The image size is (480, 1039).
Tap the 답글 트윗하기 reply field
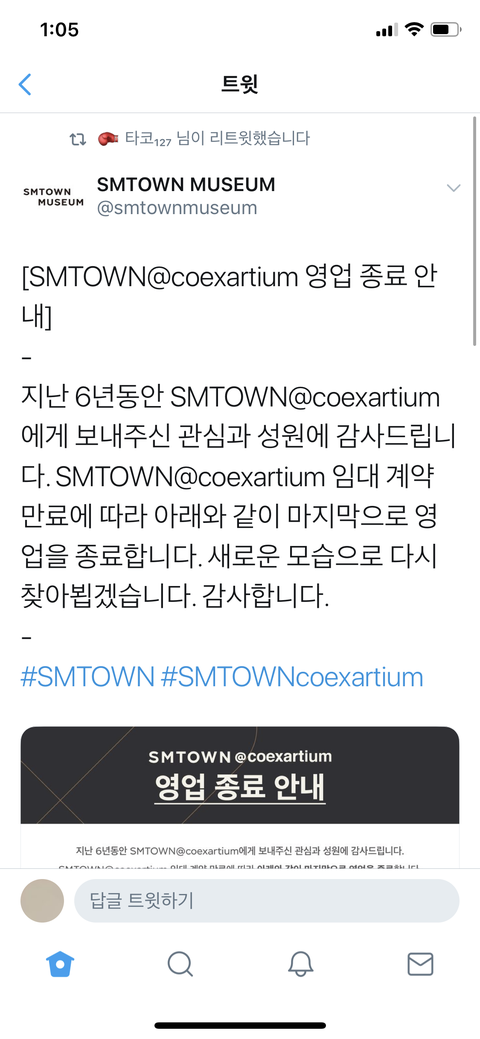point(267,901)
